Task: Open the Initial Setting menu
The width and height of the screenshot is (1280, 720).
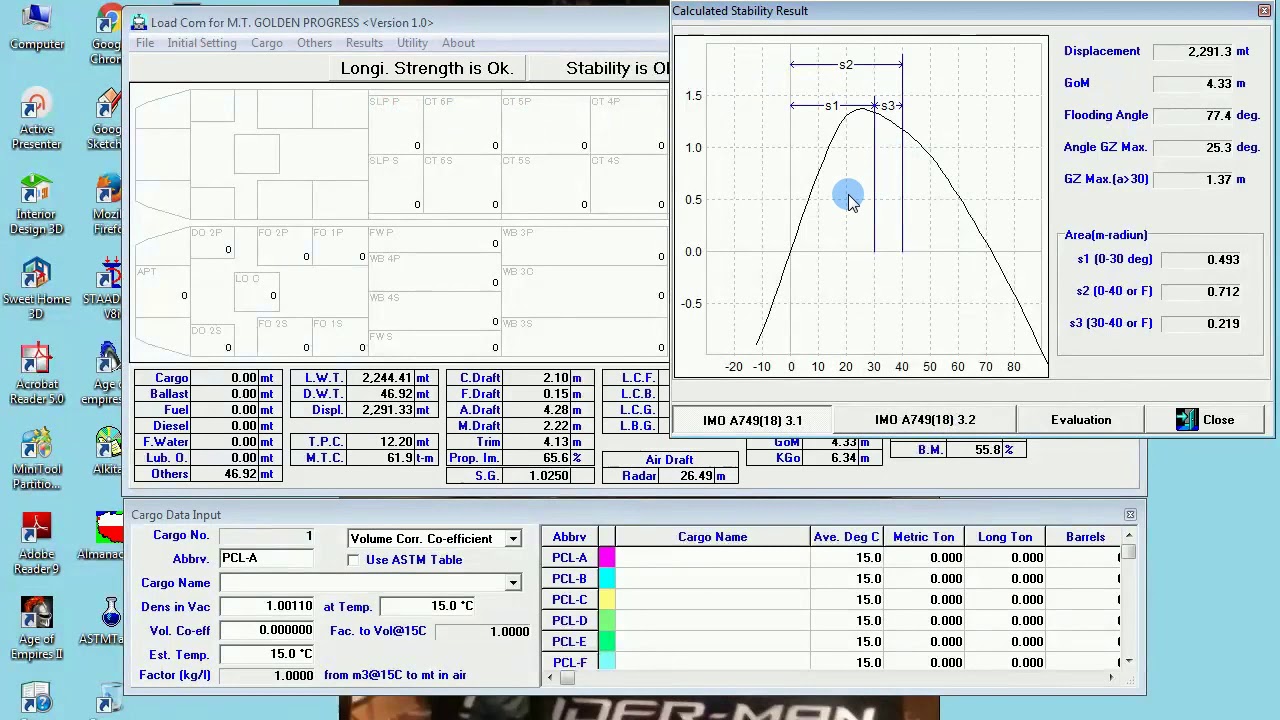Action: coord(202,43)
